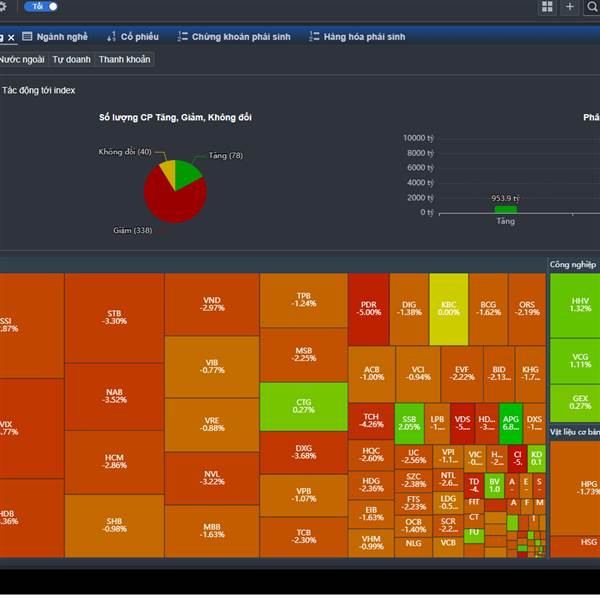Select the Thanh khoản filter
The height and width of the screenshot is (600, 600).
coord(124,59)
